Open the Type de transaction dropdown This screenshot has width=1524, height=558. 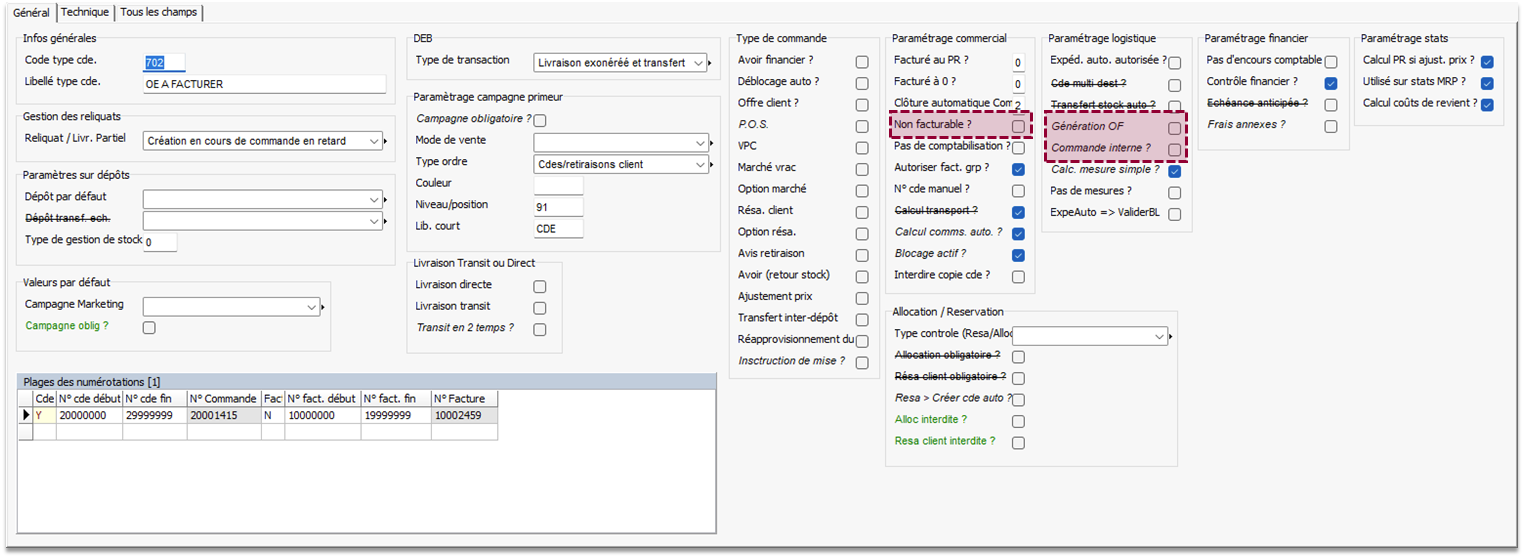(698, 63)
